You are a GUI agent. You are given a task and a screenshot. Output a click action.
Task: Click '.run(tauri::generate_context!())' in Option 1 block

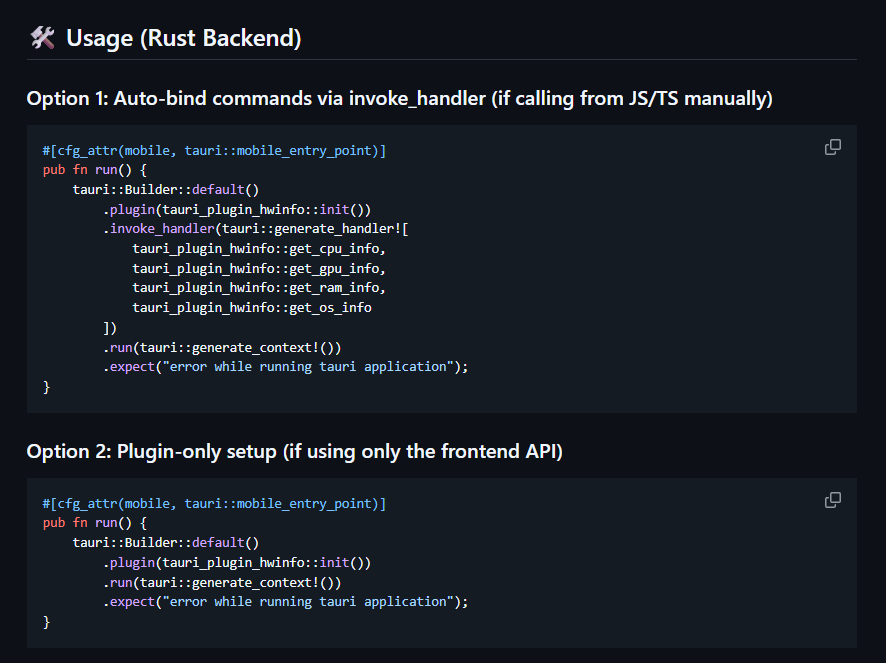(x=222, y=348)
